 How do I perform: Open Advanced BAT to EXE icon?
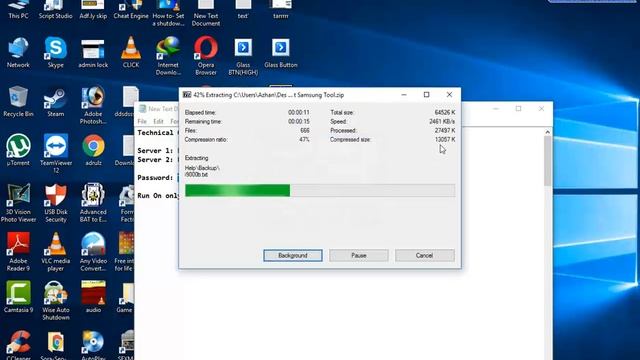click(x=93, y=203)
